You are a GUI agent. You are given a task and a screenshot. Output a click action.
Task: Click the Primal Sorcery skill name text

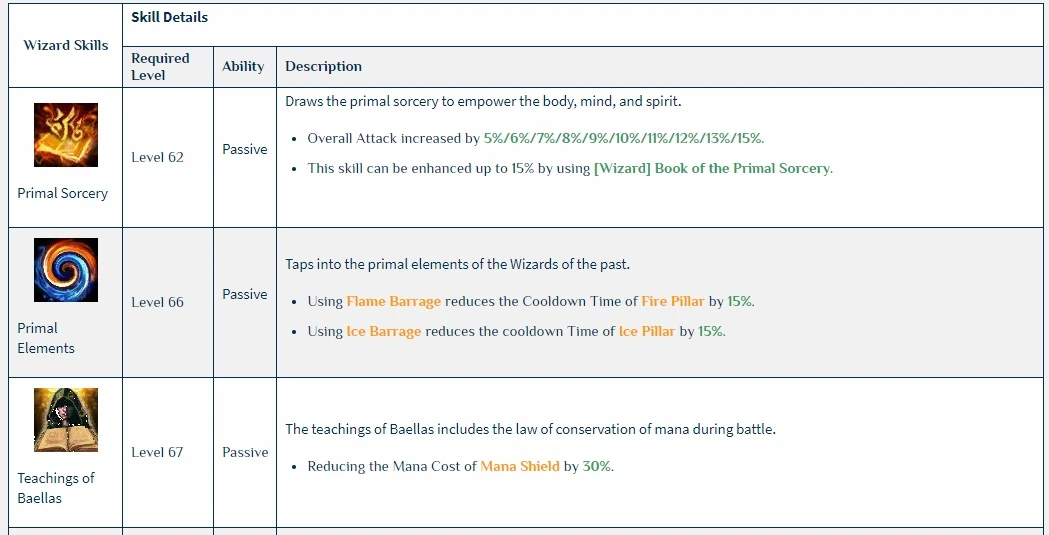(63, 193)
